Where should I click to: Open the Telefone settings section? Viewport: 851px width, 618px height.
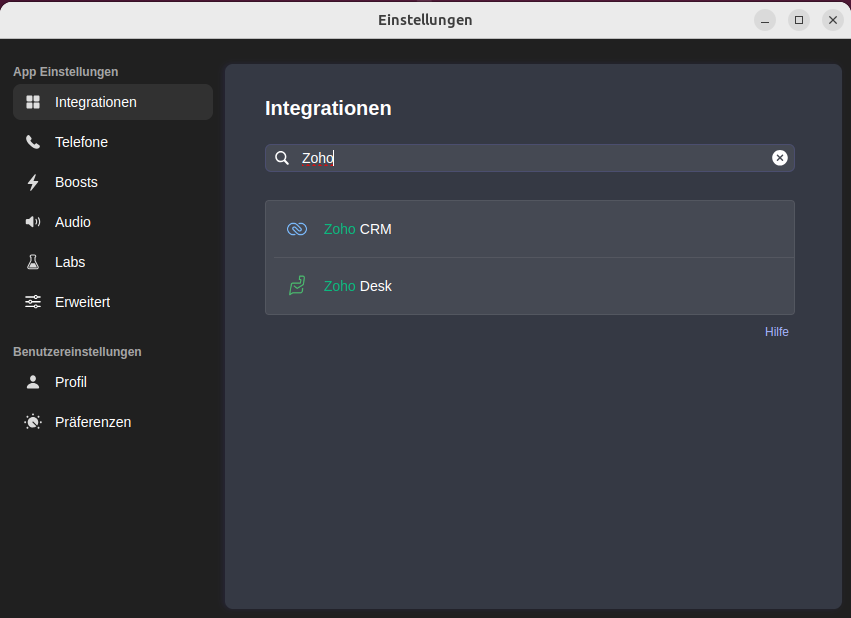tap(113, 142)
